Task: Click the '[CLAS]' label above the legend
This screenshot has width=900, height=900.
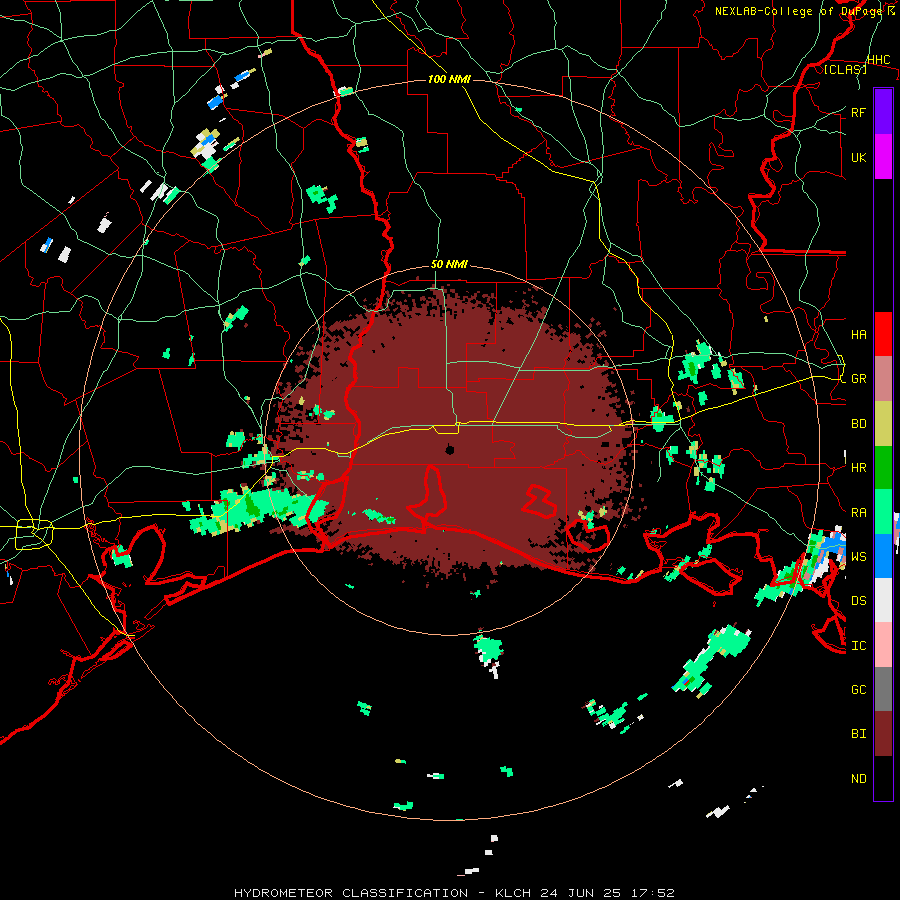Action: click(845, 69)
